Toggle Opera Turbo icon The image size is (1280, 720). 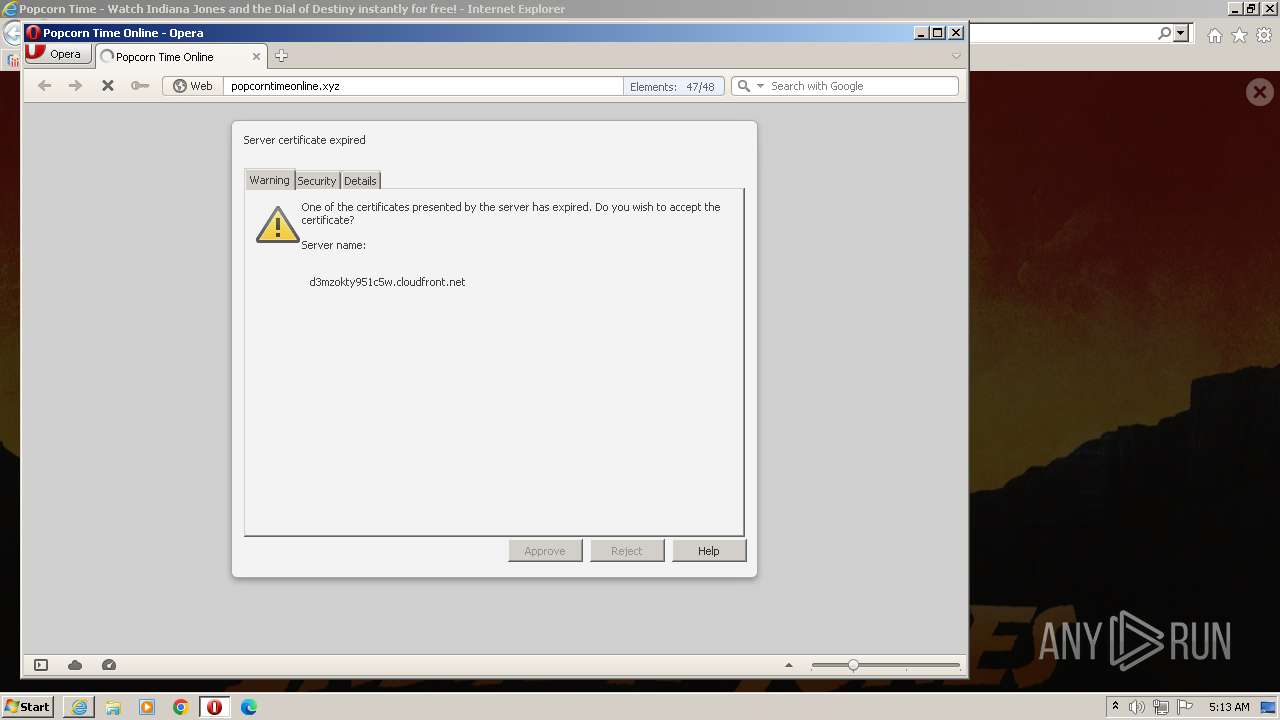tap(109, 665)
